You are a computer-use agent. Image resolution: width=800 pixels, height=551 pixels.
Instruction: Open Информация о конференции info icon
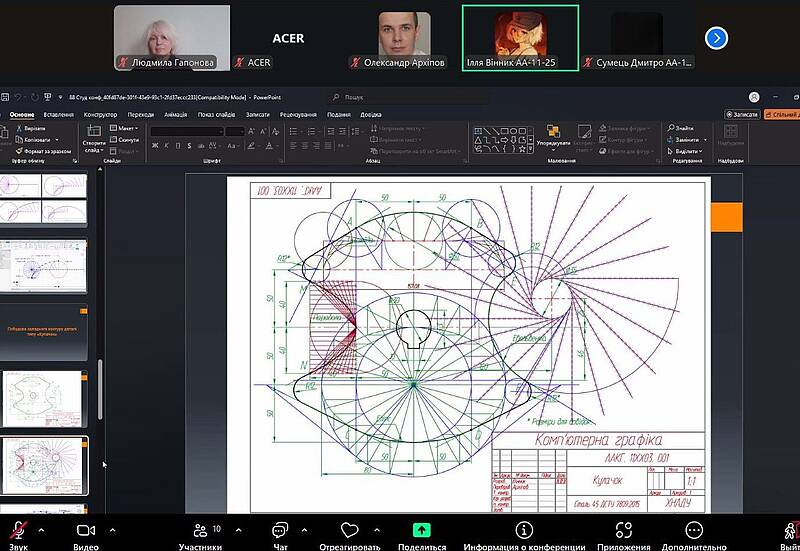point(524,530)
